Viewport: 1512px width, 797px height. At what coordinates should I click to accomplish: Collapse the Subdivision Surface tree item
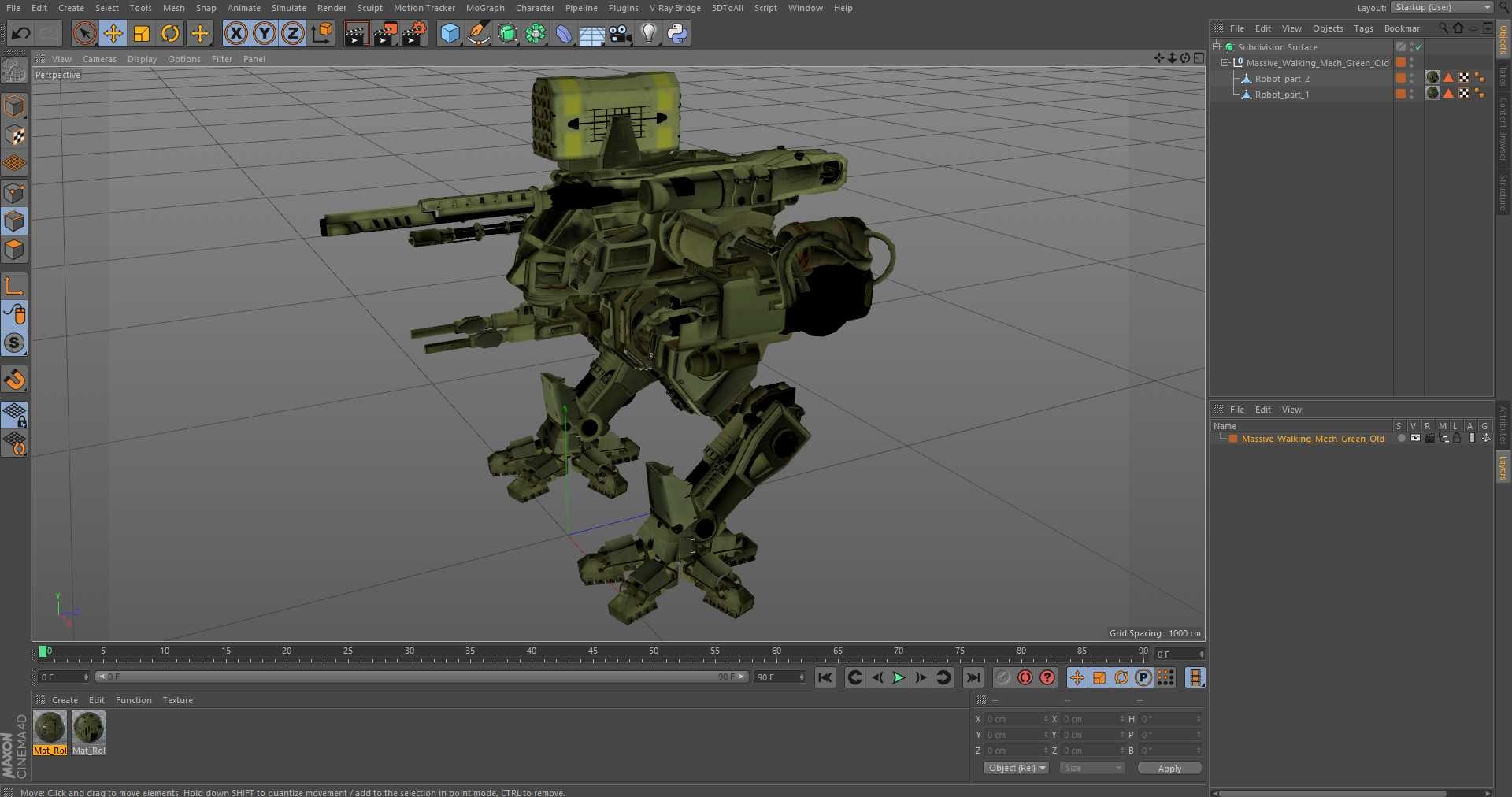click(1217, 47)
